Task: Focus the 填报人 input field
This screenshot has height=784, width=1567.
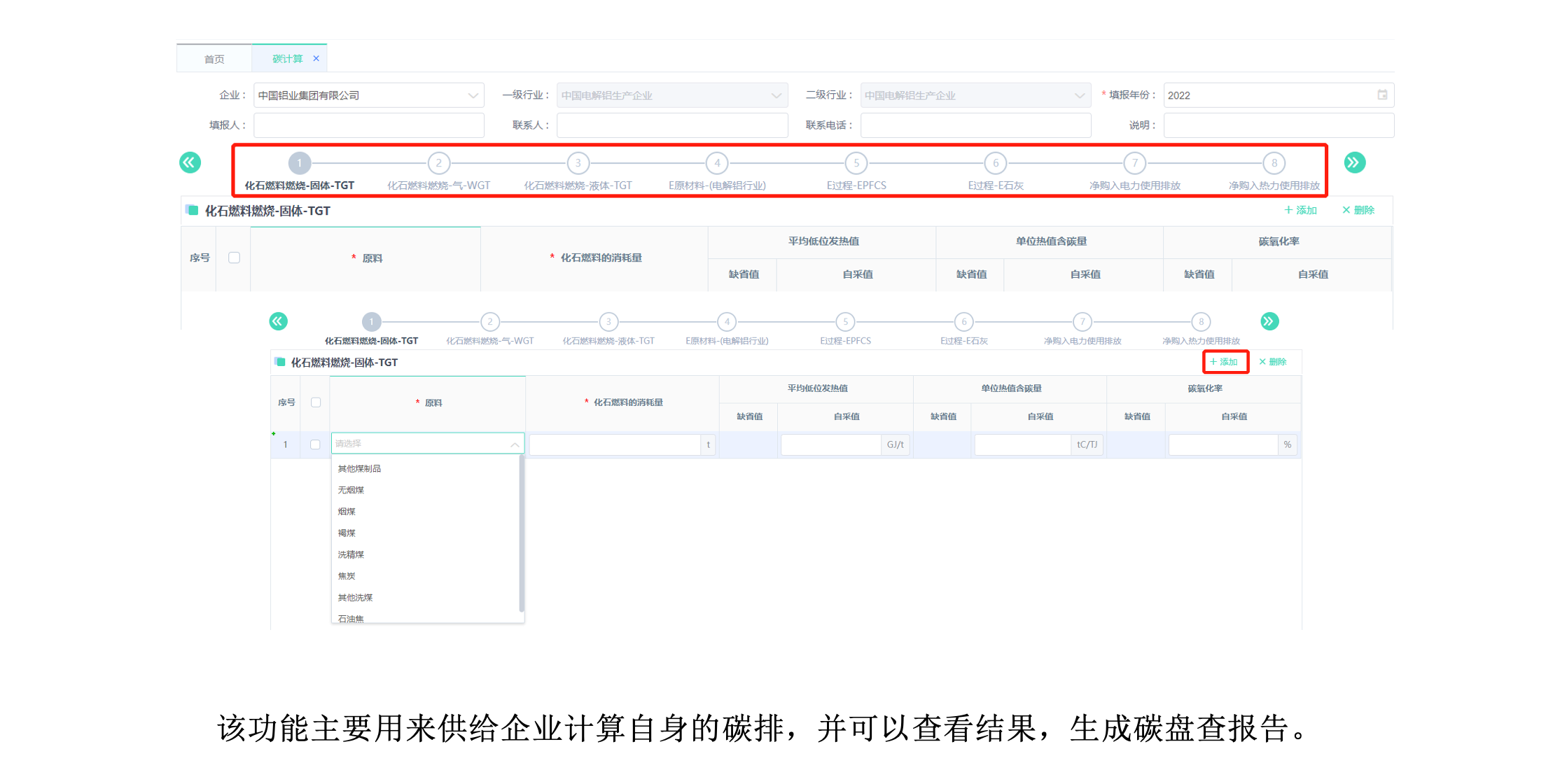Action: (x=369, y=125)
